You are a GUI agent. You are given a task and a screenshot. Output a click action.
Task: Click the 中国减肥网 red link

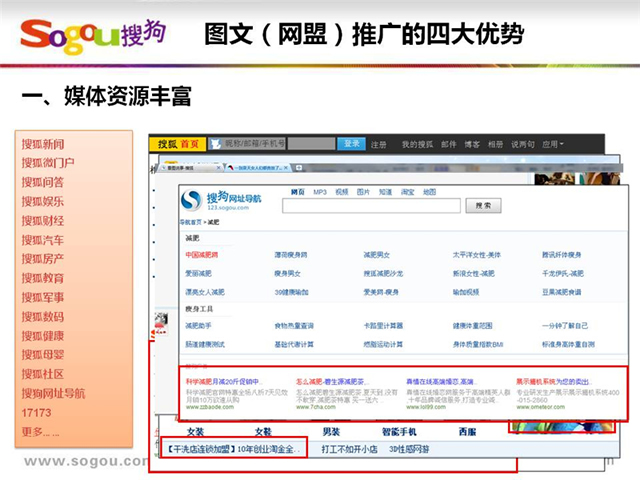[201, 255]
